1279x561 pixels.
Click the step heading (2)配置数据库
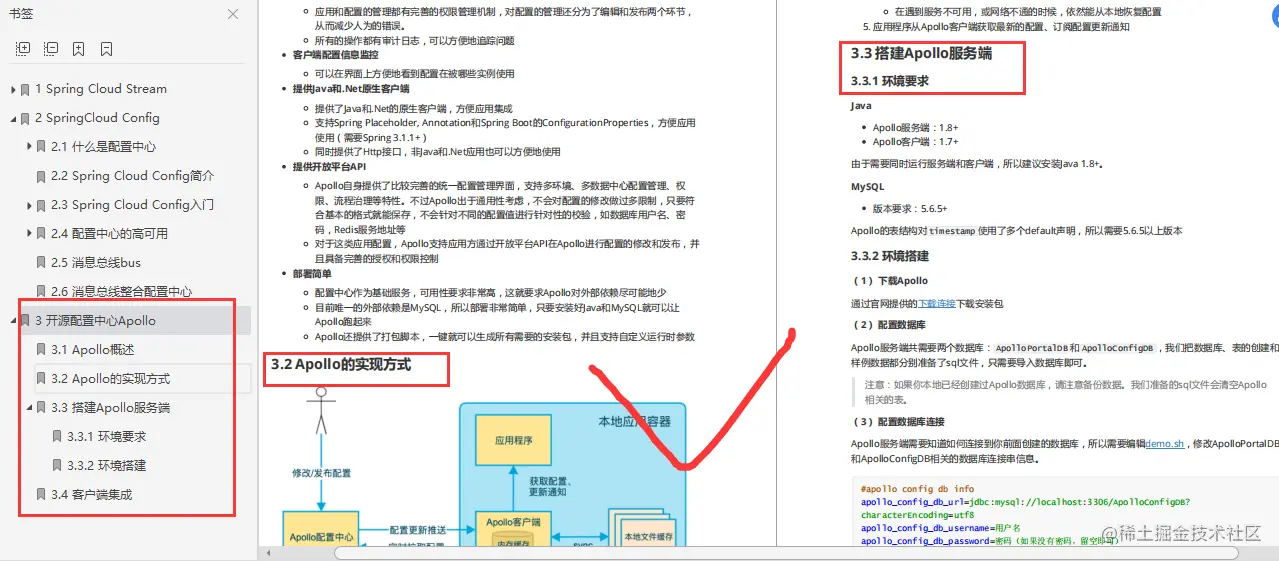[x=889, y=325]
